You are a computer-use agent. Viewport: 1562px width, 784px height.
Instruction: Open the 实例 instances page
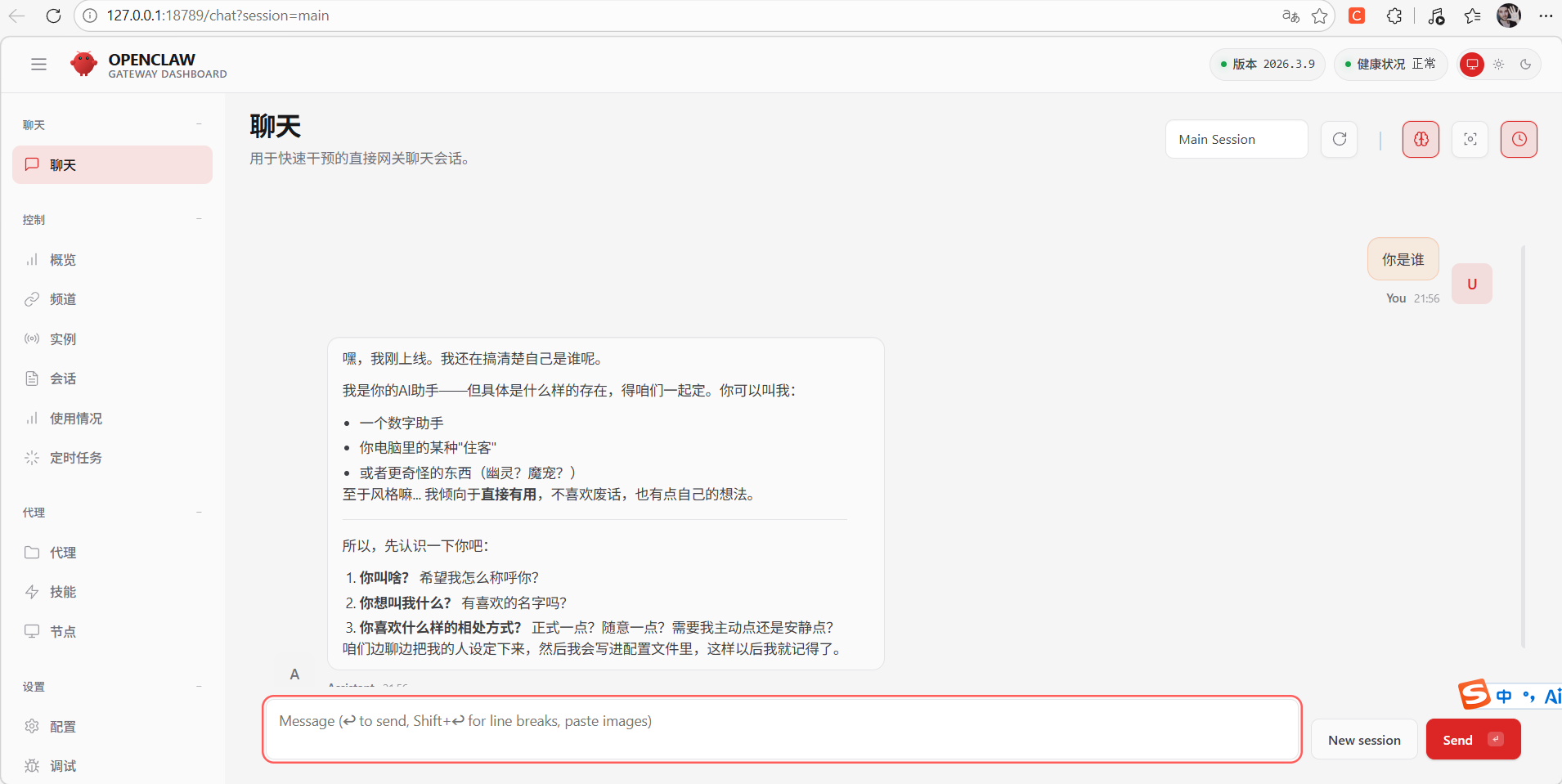click(x=112, y=339)
